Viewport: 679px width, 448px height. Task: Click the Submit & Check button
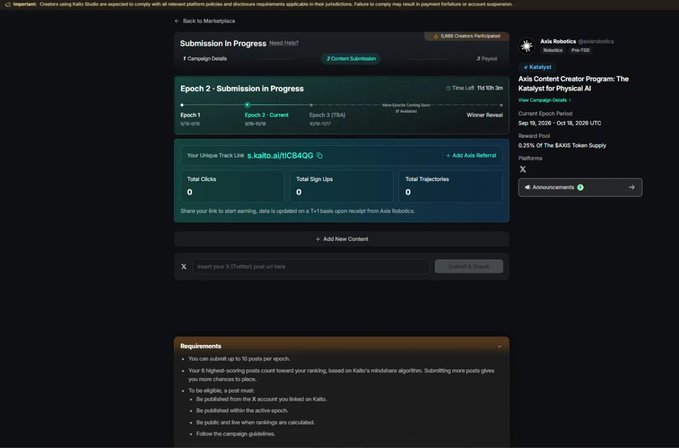click(469, 267)
